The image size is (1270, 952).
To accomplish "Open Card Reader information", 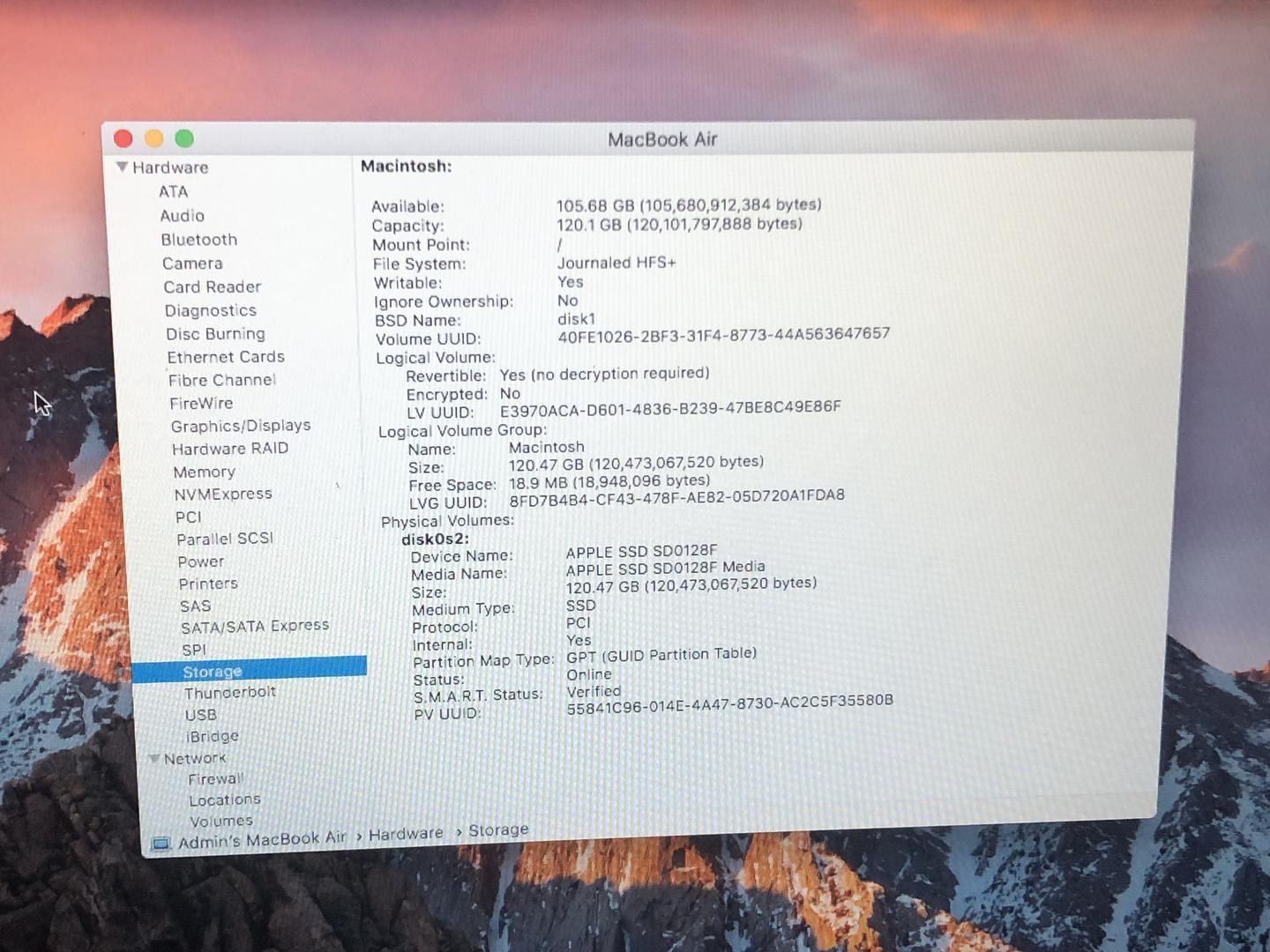I will click(x=212, y=286).
